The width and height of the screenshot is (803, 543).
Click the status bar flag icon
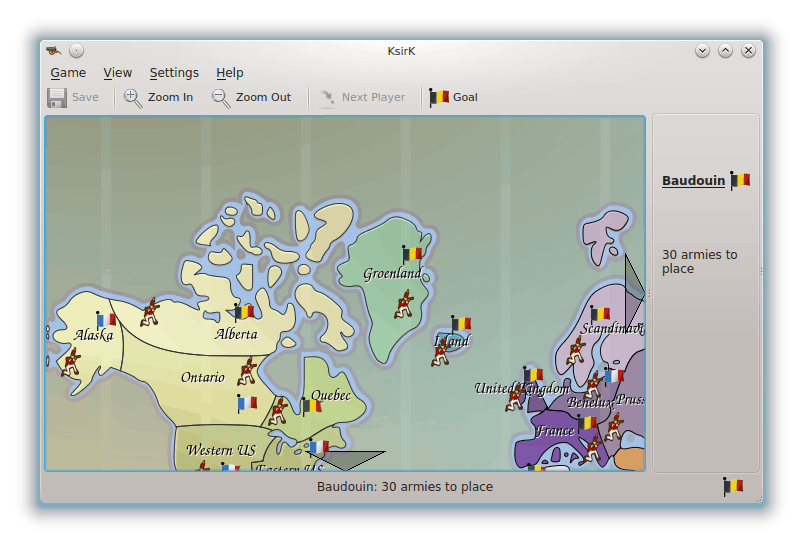click(x=733, y=486)
